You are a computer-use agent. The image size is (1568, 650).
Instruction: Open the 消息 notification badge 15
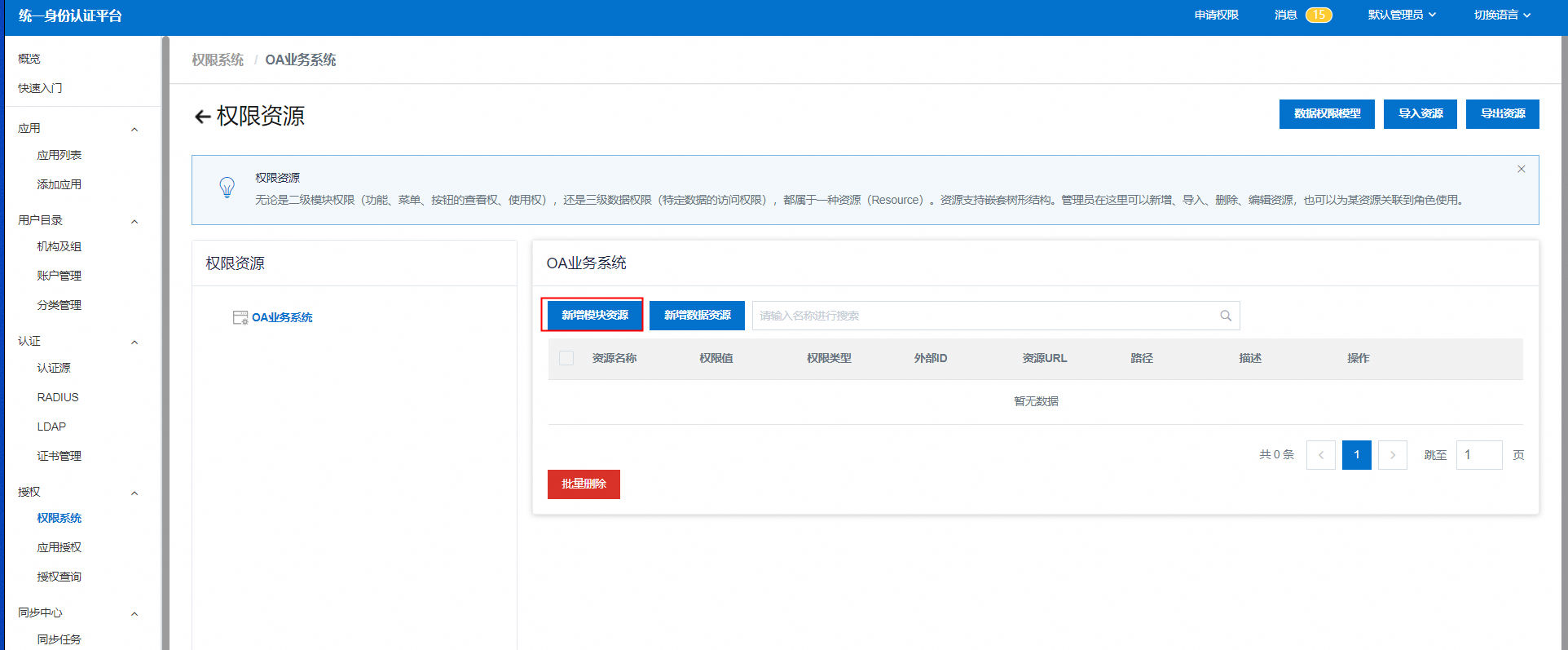1318,15
